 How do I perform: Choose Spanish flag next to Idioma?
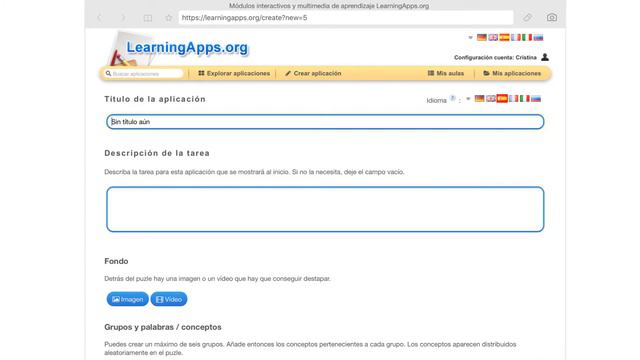point(502,99)
